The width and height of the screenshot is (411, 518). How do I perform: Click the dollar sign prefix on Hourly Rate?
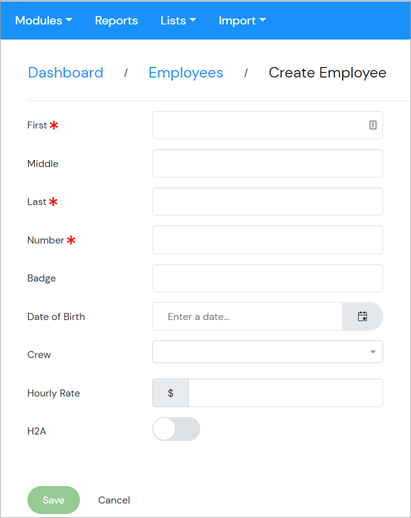coord(171,393)
